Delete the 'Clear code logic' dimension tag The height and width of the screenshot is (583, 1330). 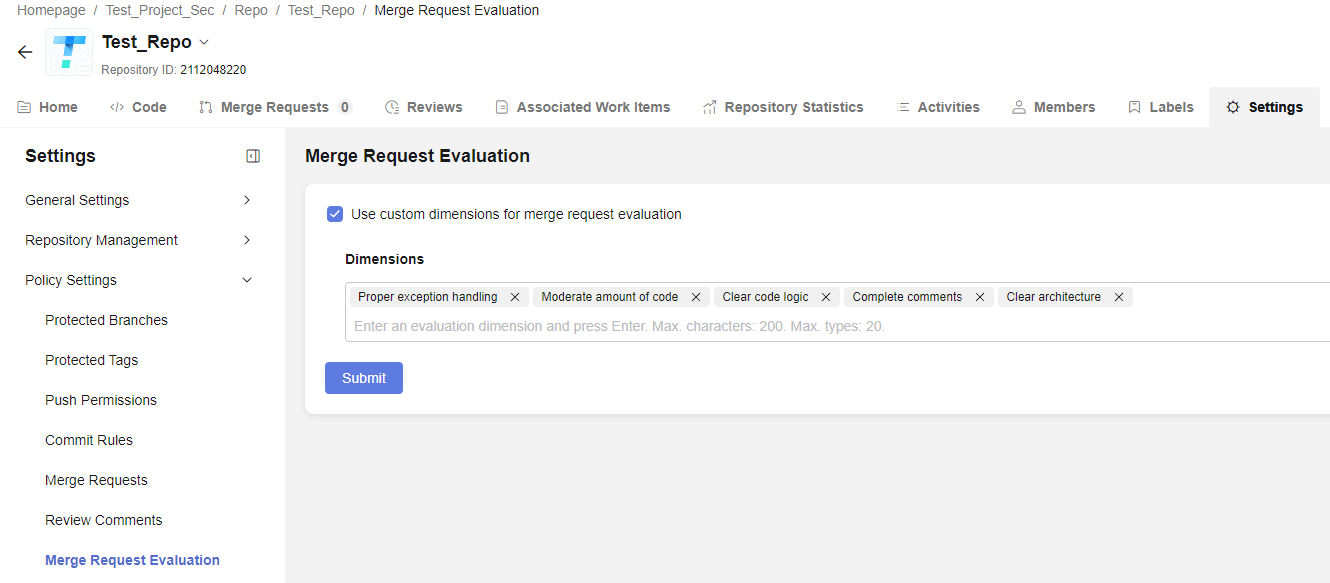826,297
